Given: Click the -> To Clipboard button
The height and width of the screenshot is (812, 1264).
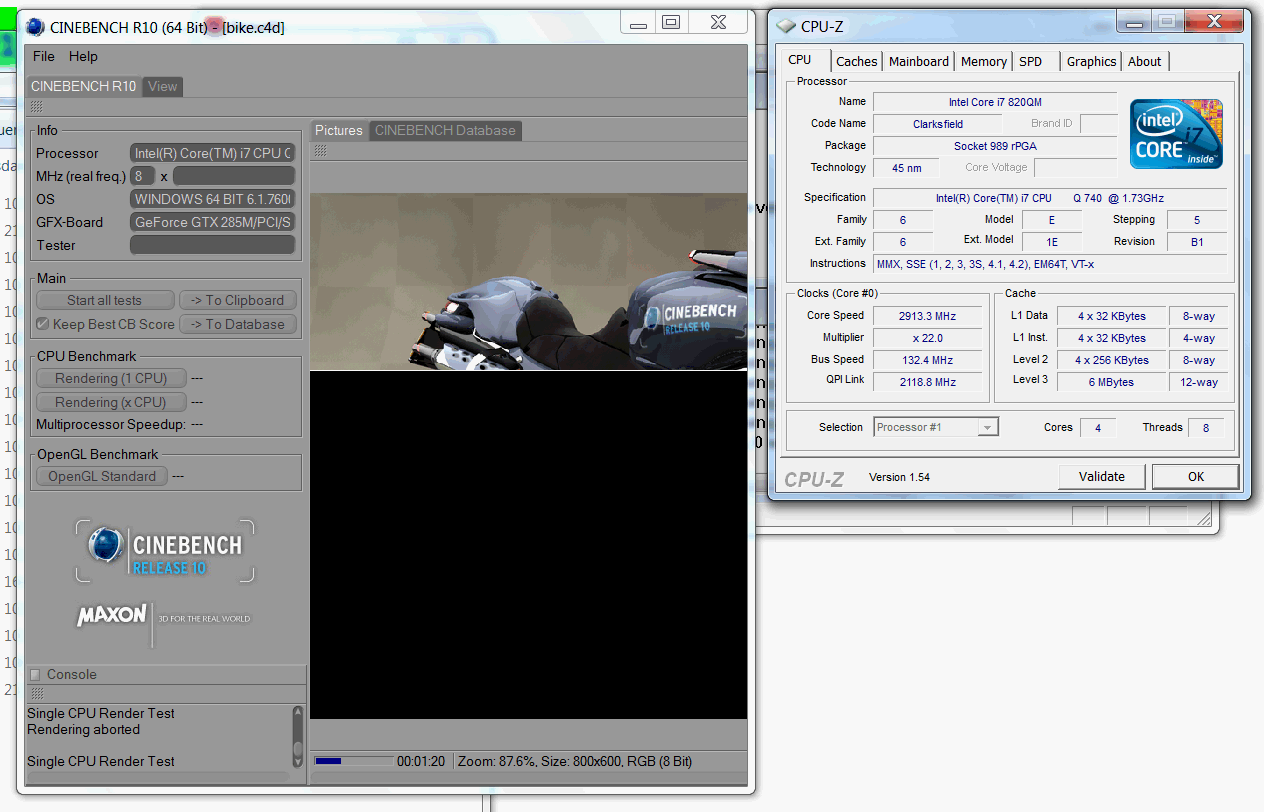Looking at the screenshot, I should pyautogui.click(x=237, y=300).
